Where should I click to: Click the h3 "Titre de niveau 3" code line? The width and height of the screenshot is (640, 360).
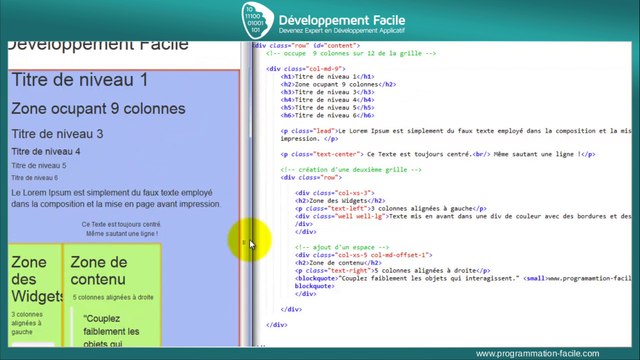[327, 92]
